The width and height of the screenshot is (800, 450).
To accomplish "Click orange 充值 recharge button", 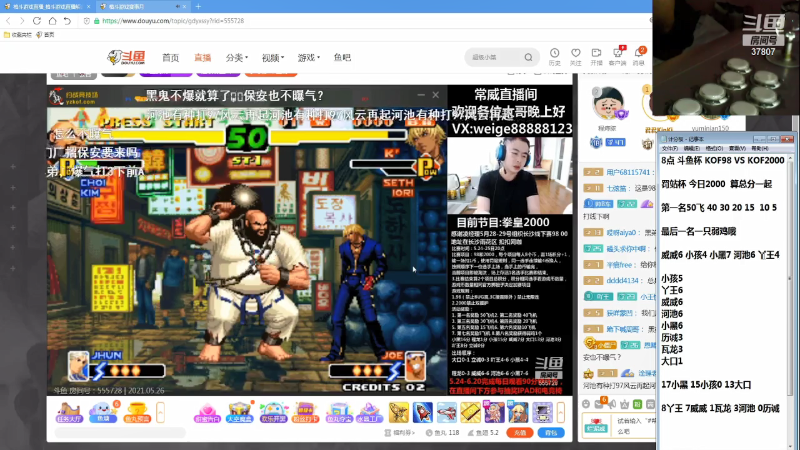I will click(x=520, y=433).
